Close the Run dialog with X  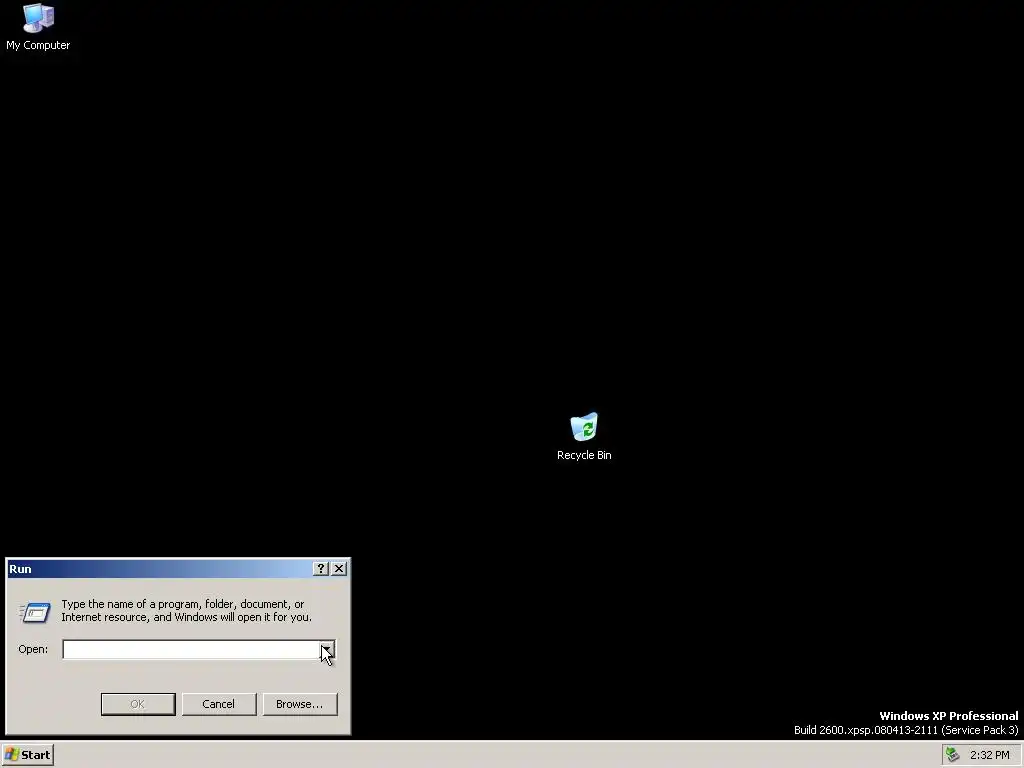tap(339, 569)
